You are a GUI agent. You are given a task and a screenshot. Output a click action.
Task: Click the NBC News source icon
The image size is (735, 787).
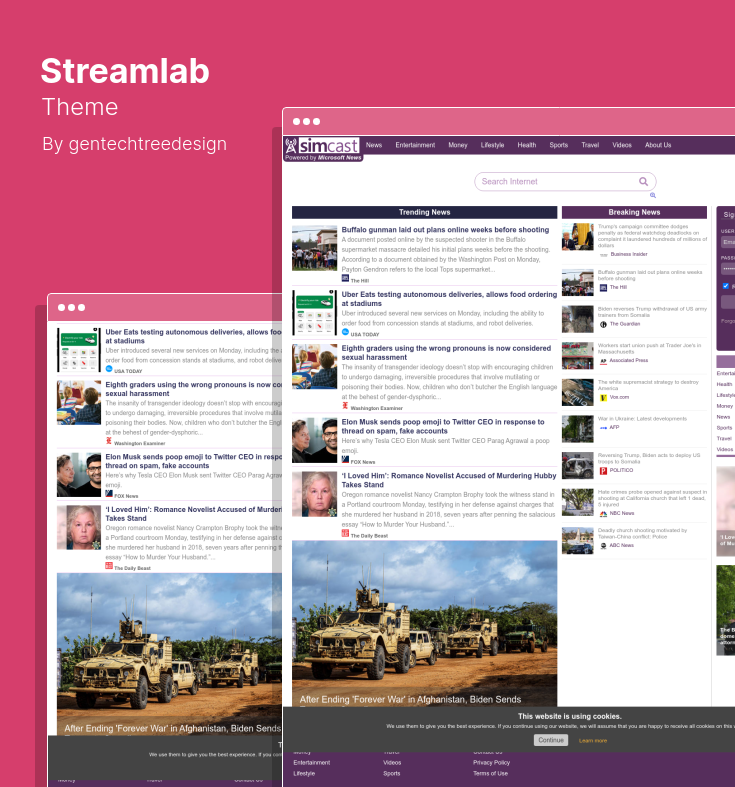click(x=603, y=513)
